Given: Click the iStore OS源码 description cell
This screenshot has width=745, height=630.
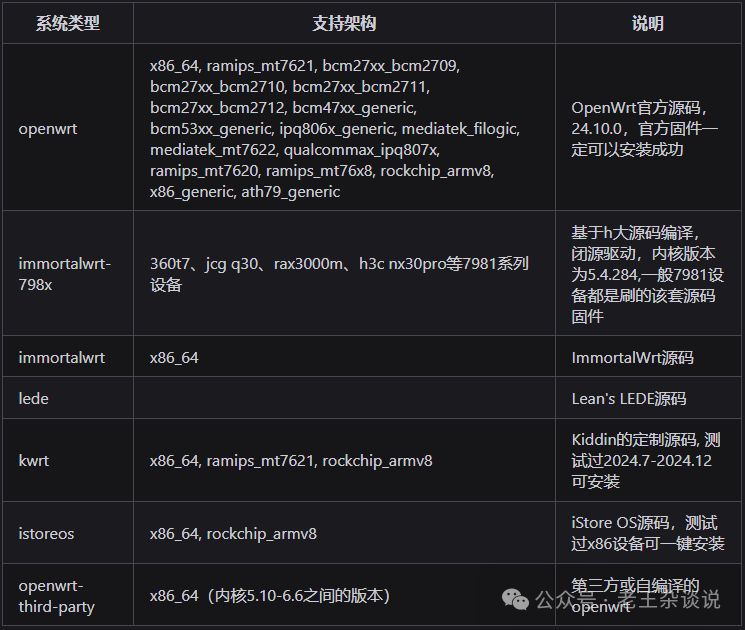Looking at the screenshot, I should pyautogui.click(x=645, y=533).
